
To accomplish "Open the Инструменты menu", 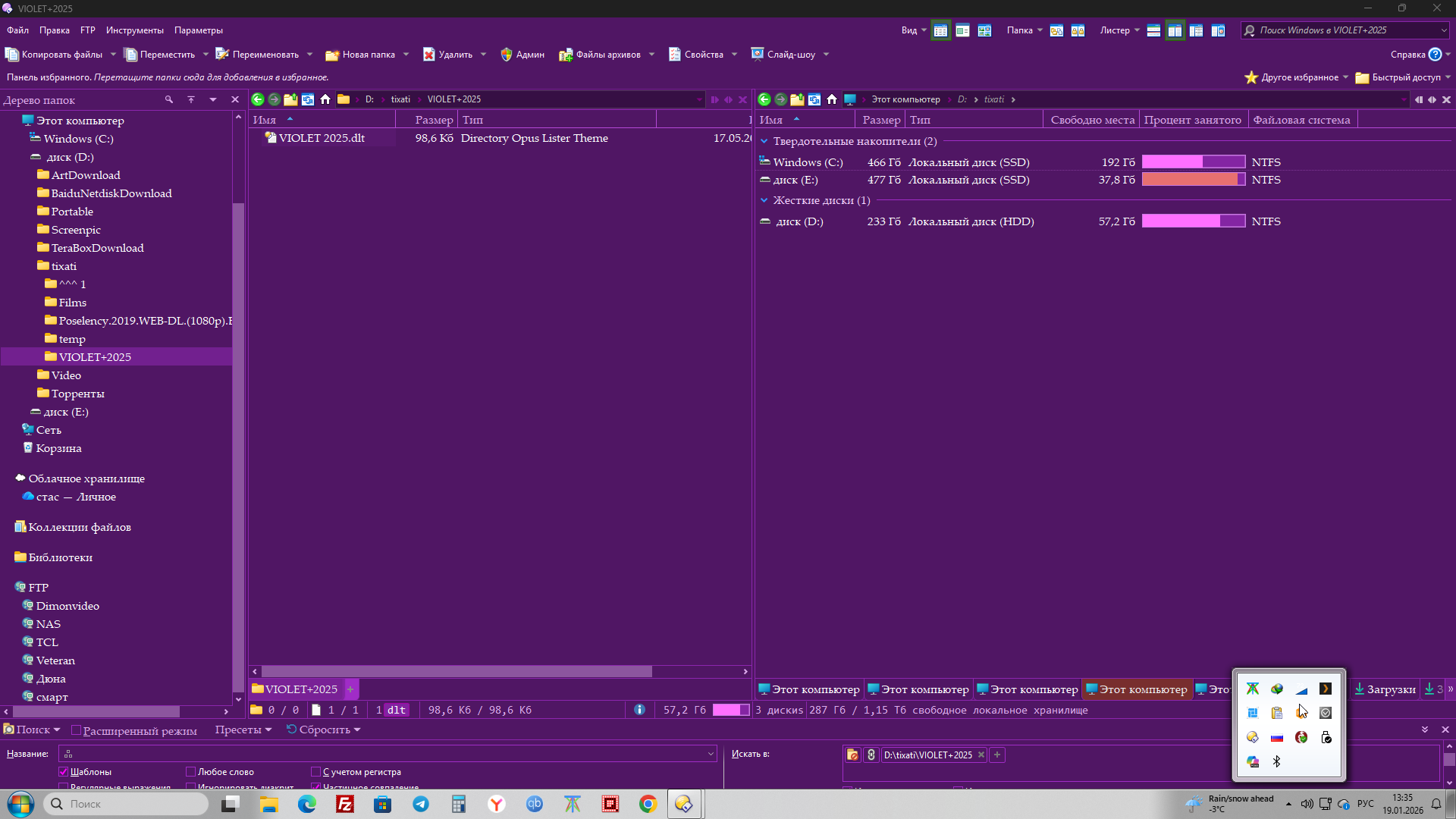I will tap(134, 30).
